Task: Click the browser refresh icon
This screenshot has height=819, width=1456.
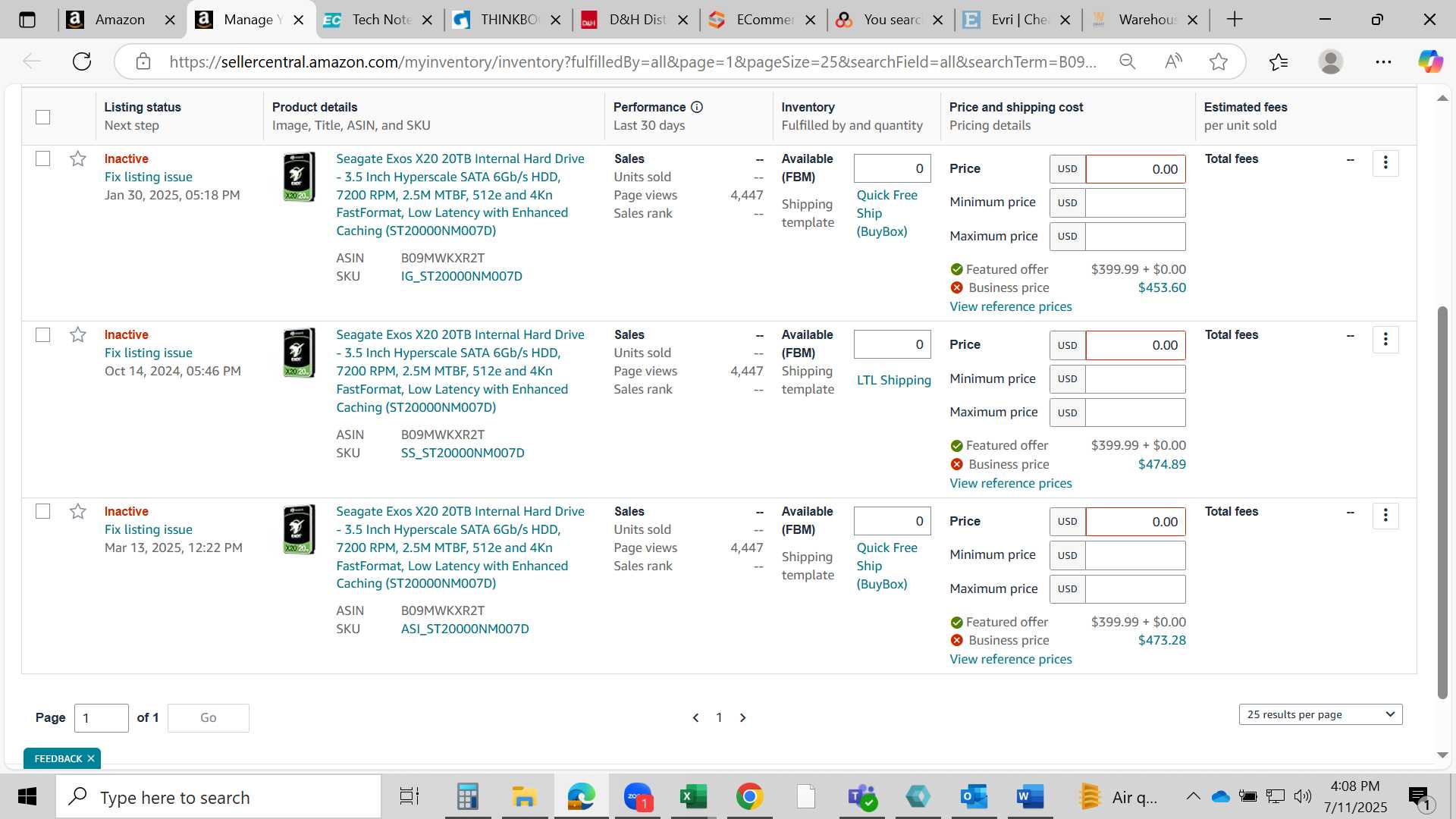Action: [82, 61]
